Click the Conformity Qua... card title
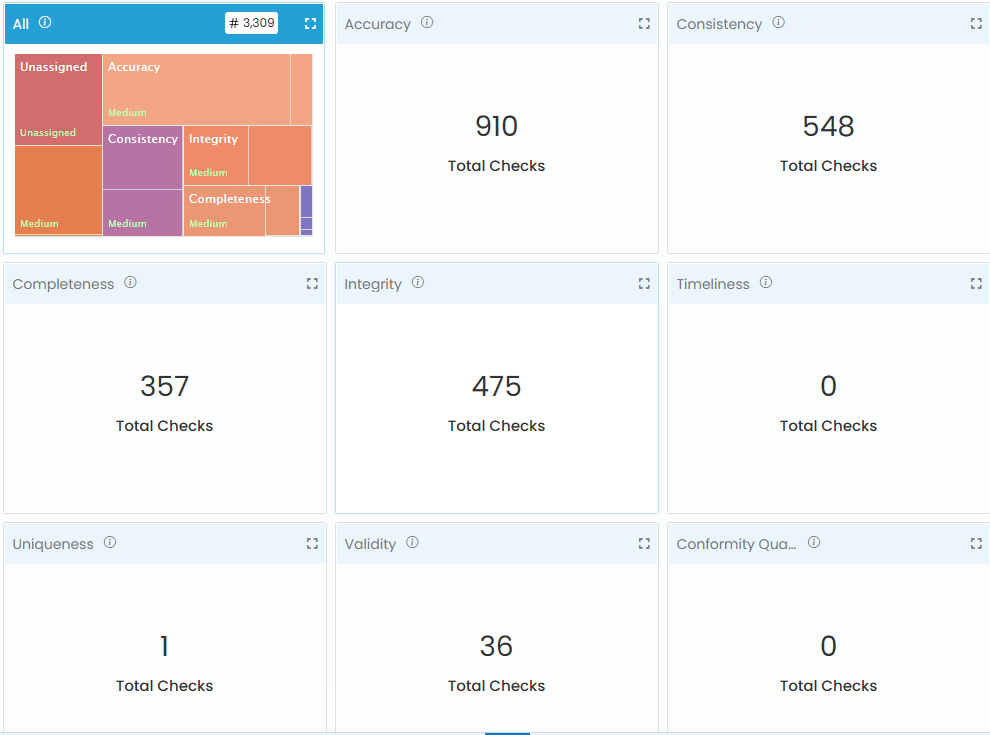The image size is (990, 735). coord(736,544)
